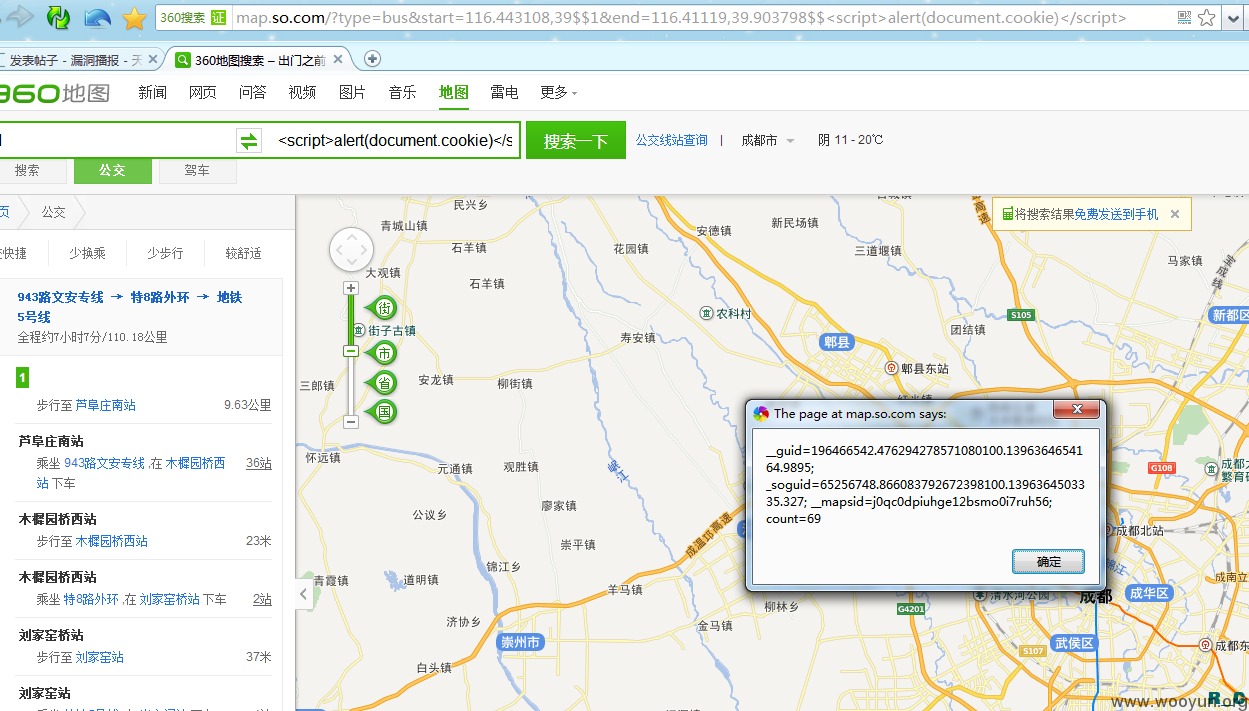Viewport: 1249px width, 711px height.
Task: Select the green 公交 tab
Action: click(x=112, y=171)
